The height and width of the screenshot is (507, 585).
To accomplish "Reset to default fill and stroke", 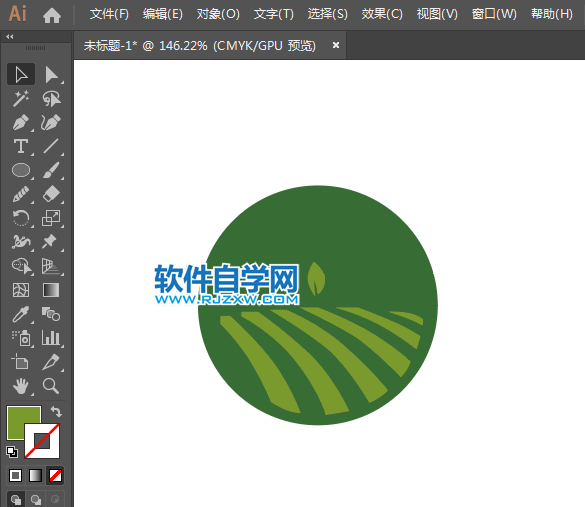I will [x=12, y=452].
